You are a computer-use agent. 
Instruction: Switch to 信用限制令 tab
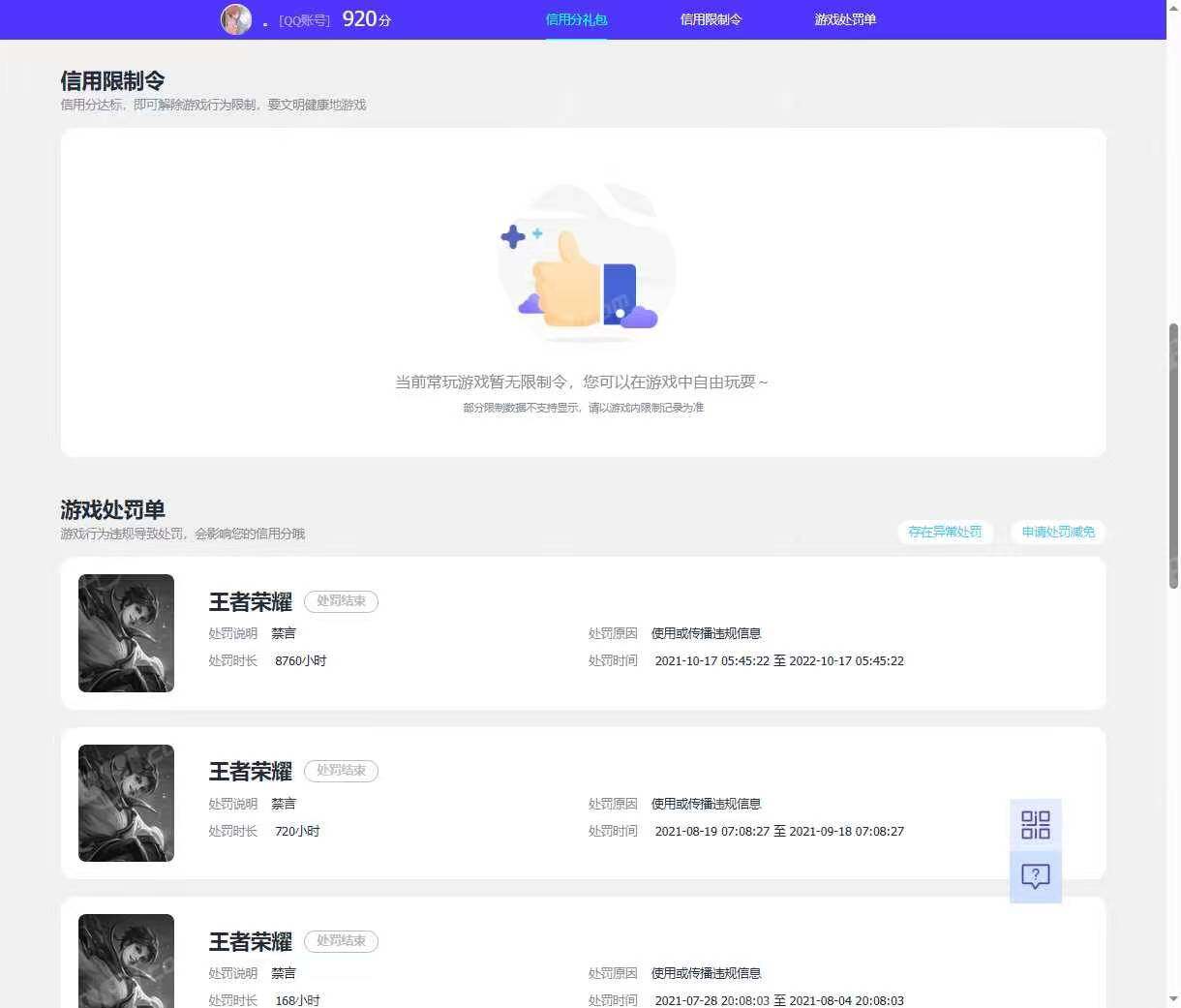[x=711, y=19]
